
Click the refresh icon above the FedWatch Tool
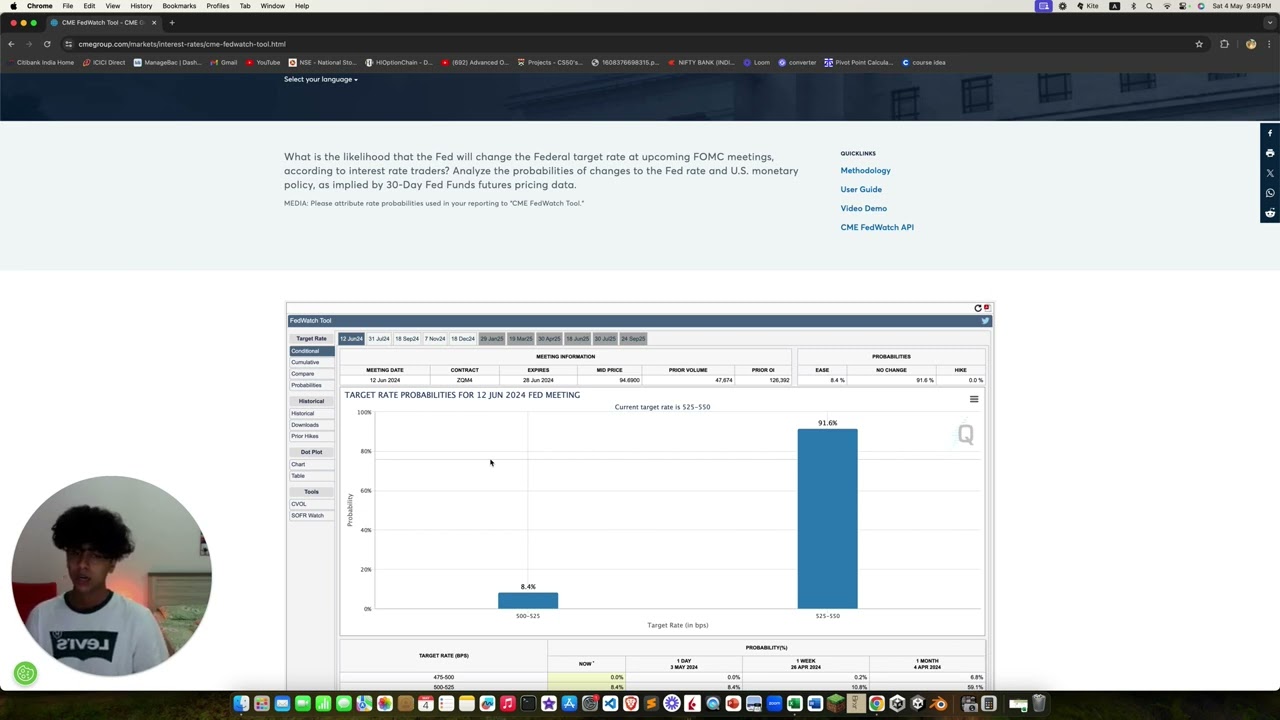[978, 308]
